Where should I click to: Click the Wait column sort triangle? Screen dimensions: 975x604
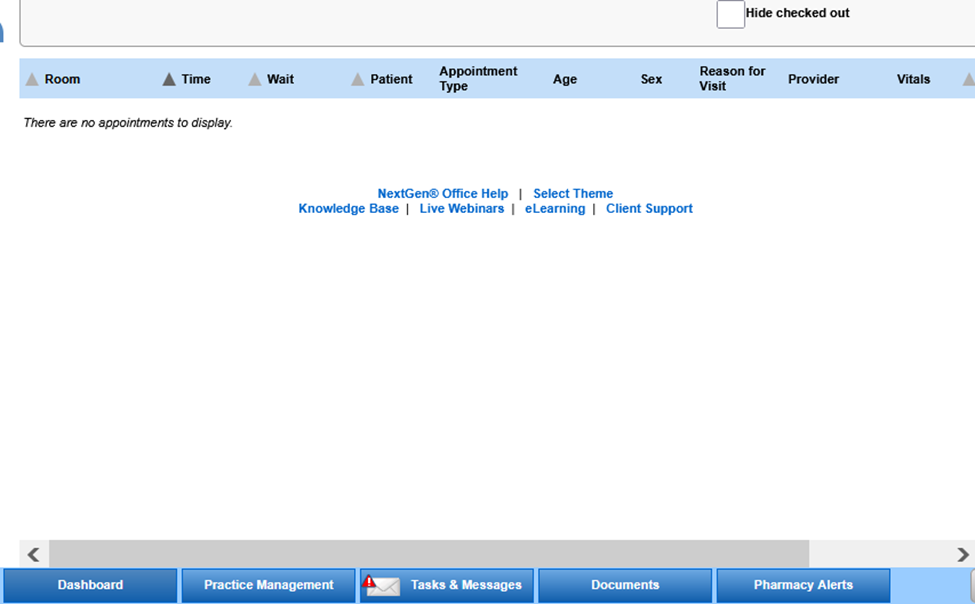point(255,80)
